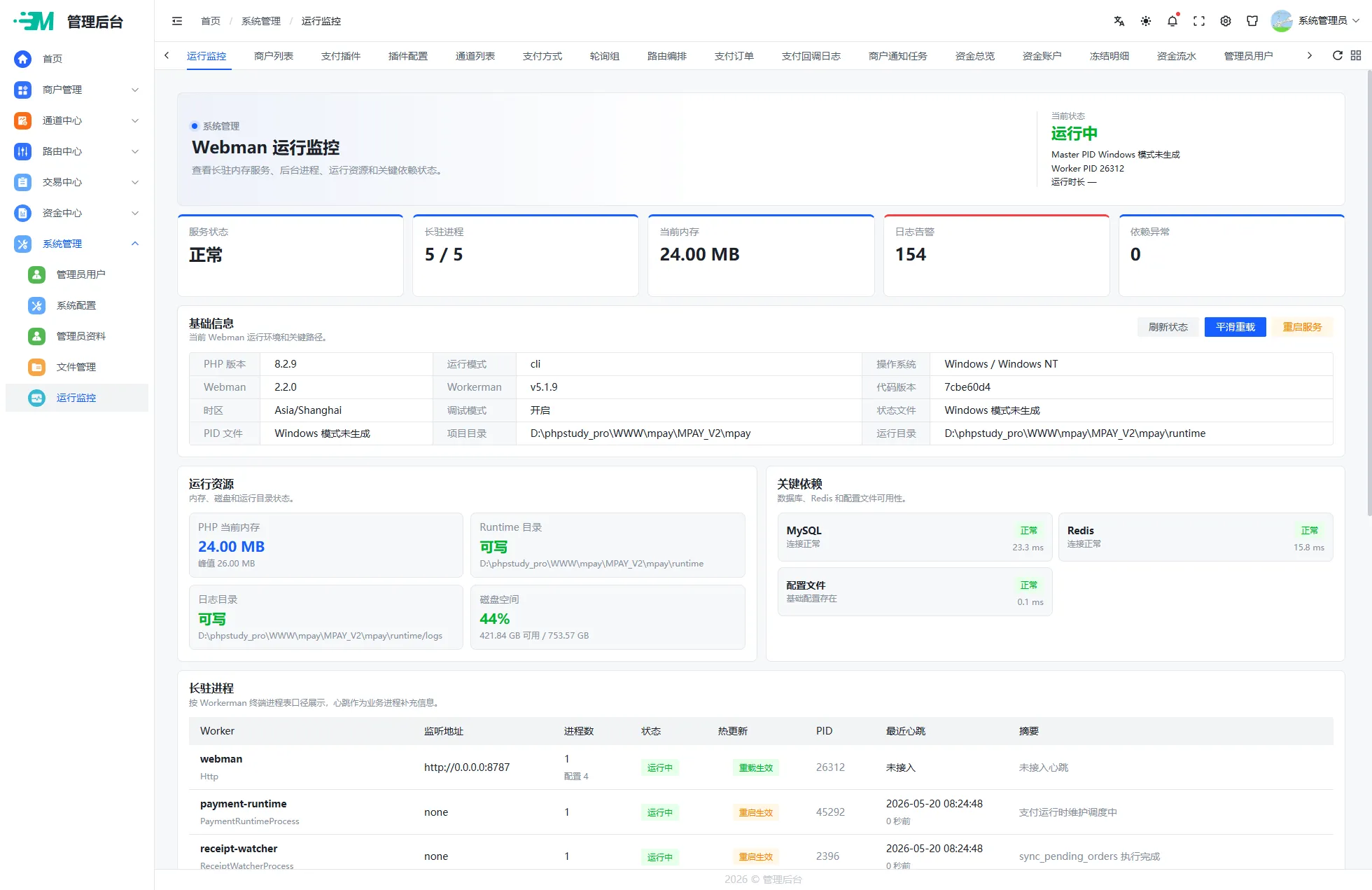Click the 首页 home icon in sidebar
The height and width of the screenshot is (890, 1372).
[22, 59]
